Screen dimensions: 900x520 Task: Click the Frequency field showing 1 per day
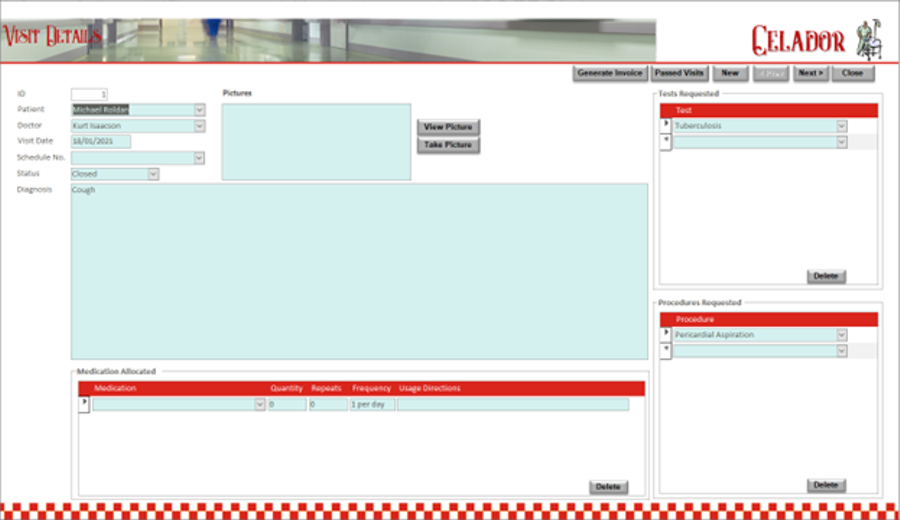pos(372,405)
